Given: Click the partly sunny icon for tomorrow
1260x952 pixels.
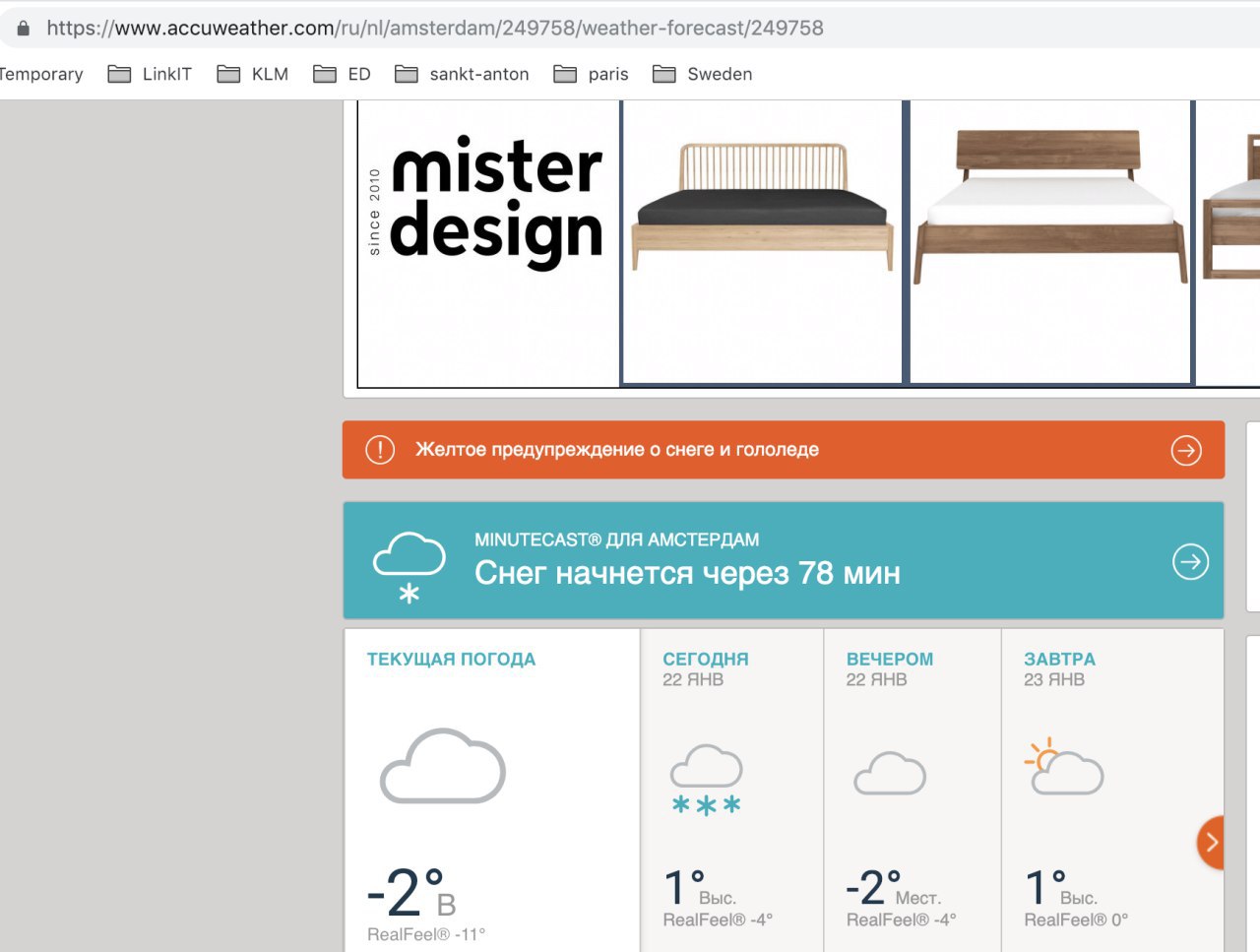Looking at the screenshot, I should point(1064,766).
